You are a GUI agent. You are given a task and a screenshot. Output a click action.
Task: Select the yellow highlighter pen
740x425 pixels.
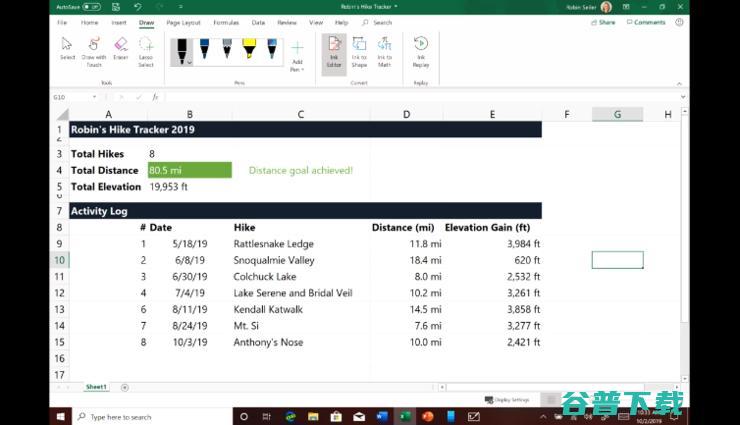(x=248, y=49)
